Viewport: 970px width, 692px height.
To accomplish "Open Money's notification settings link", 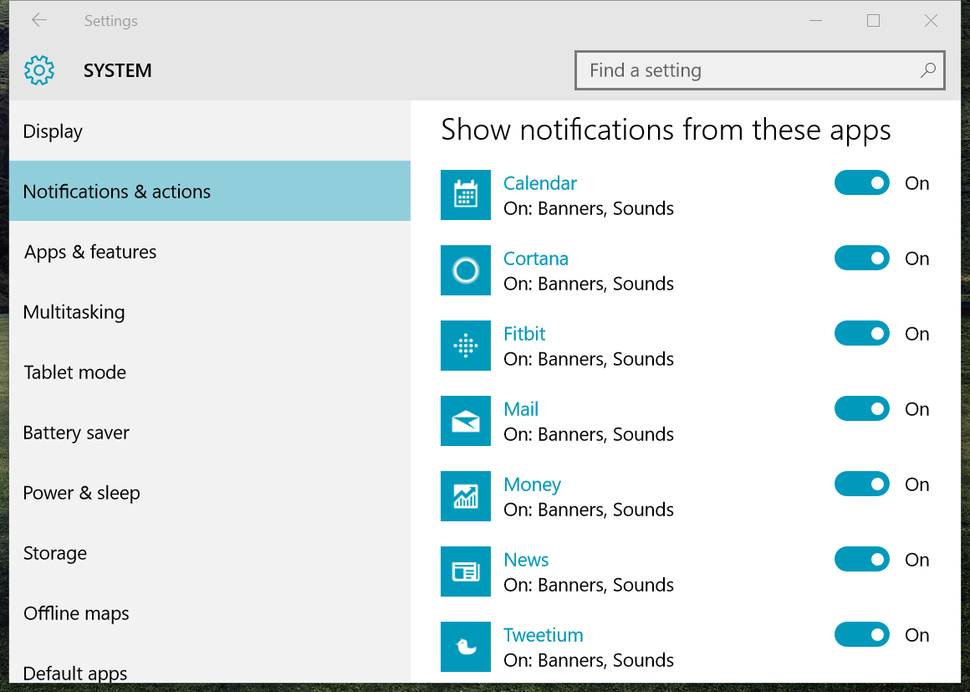I will coord(532,484).
